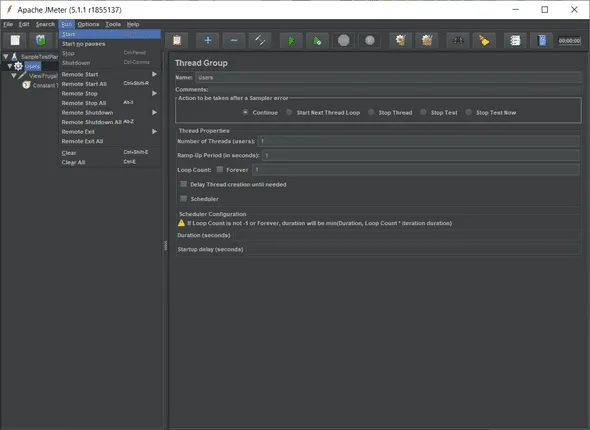
Task: Click the round Stop toolbar icon
Action: (343, 40)
